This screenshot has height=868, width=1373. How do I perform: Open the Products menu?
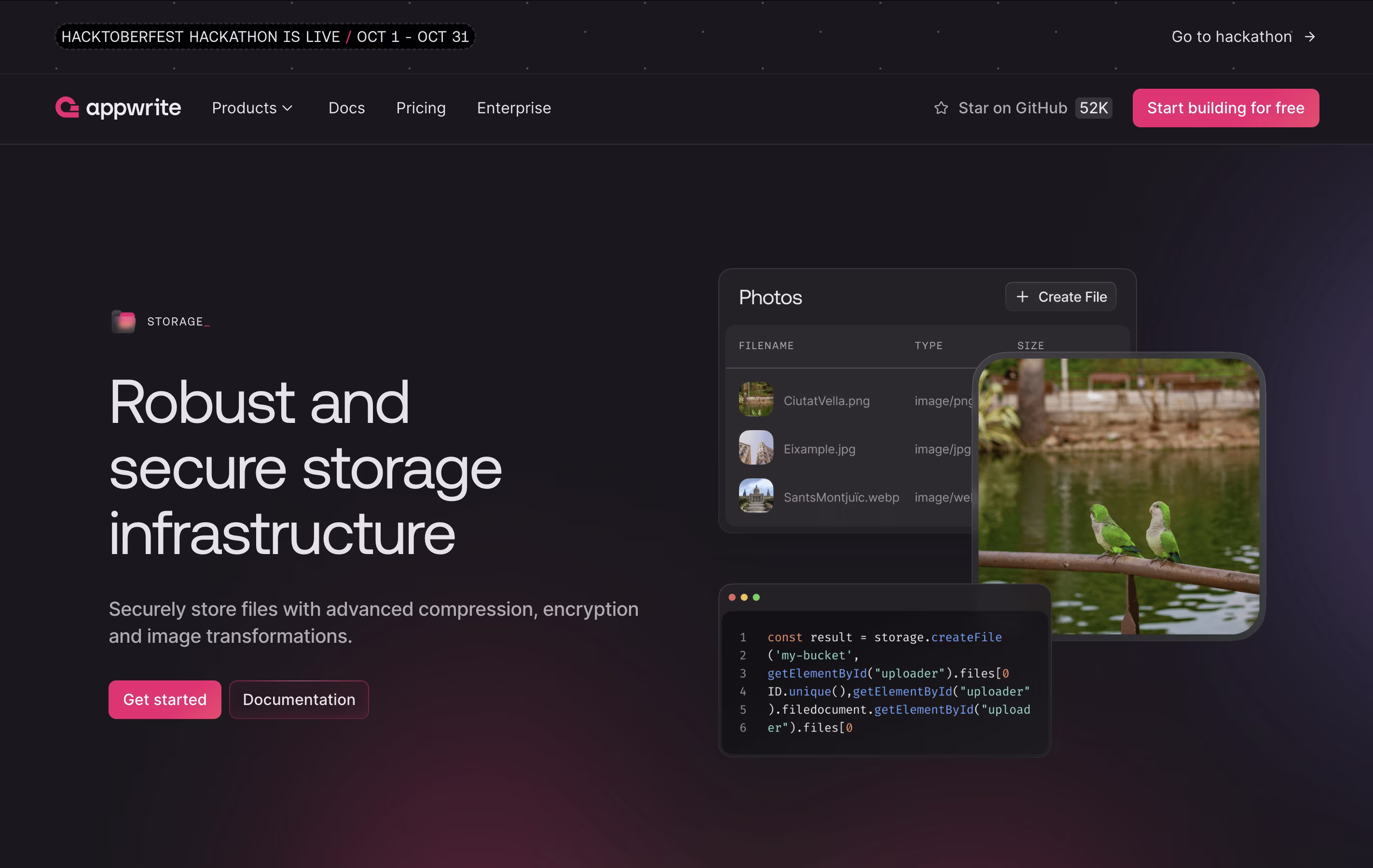[x=253, y=108]
